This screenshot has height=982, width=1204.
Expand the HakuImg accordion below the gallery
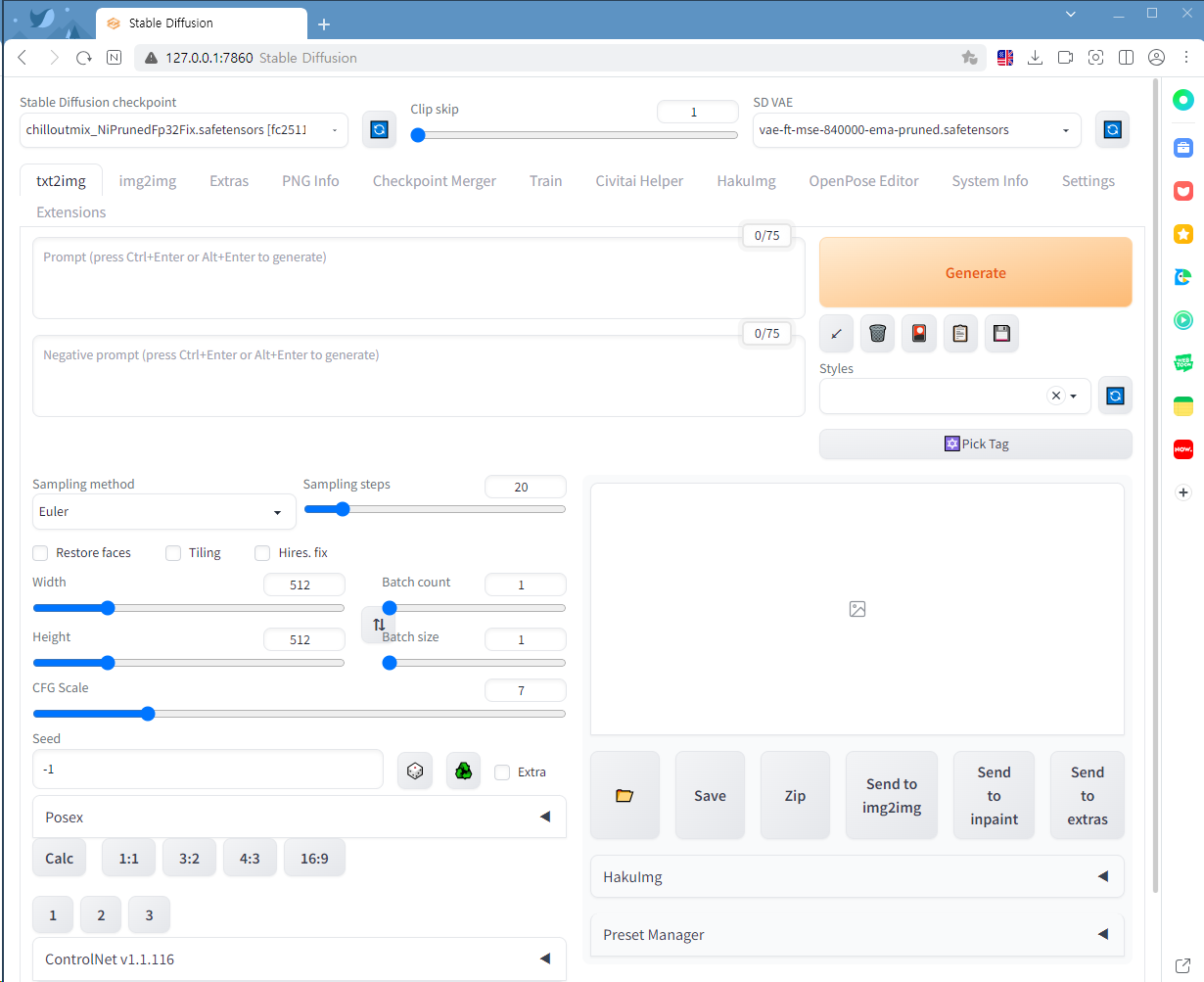[x=857, y=877]
